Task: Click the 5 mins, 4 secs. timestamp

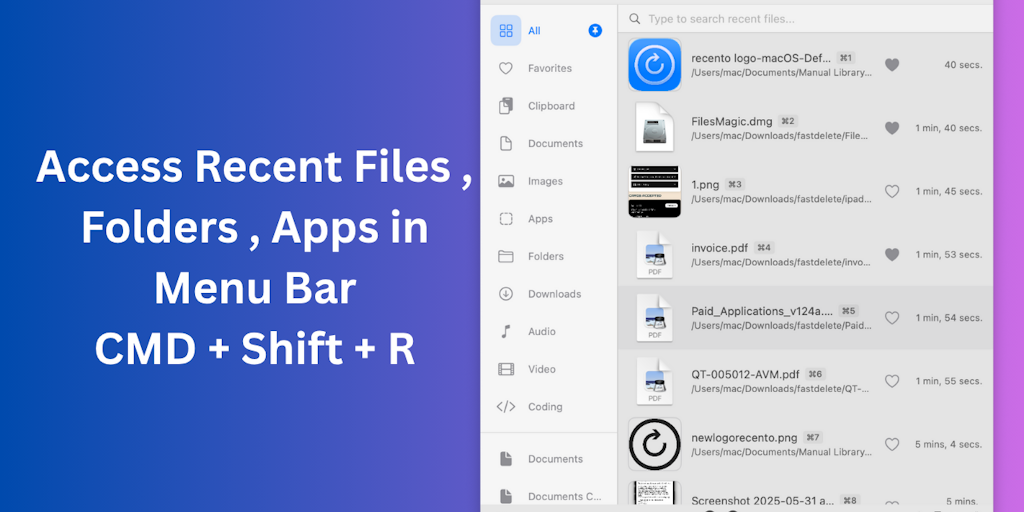Action: [x=948, y=444]
